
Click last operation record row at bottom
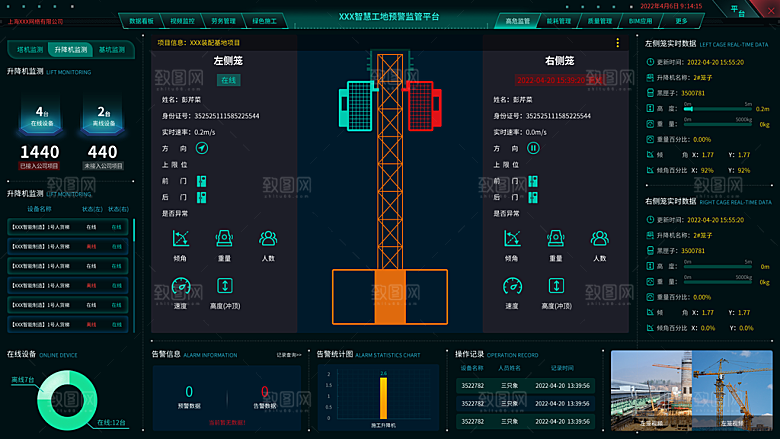pyautogui.click(x=525, y=422)
